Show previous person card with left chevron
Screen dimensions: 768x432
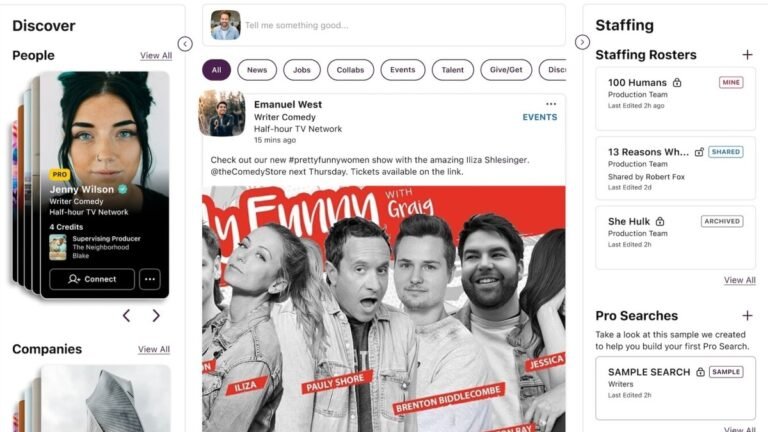[126, 316]
